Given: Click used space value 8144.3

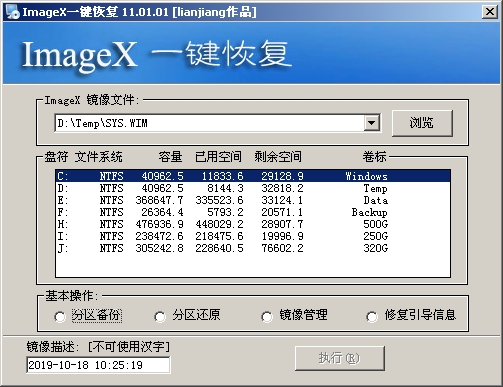Looking at the screenshot, I should 225,188.
